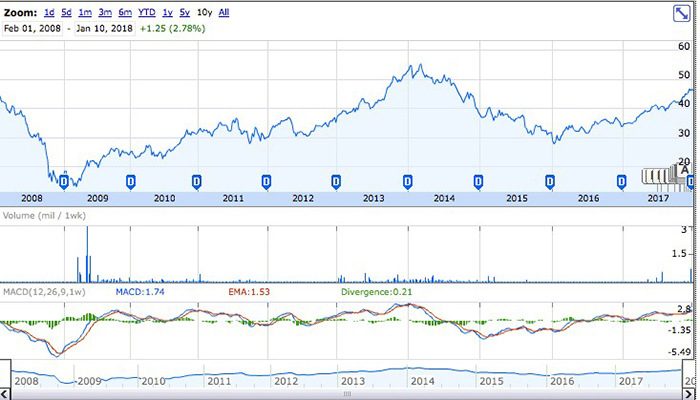The height and width of the screenshot is (400, 700).
Task: Select dividend marker between 2013 and 2014
Action: pos(408,181)
